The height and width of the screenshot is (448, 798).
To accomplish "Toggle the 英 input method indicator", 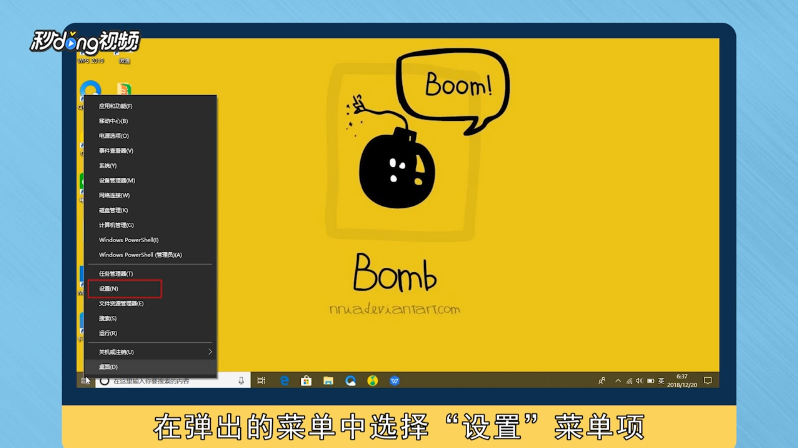I will point(661,381).
